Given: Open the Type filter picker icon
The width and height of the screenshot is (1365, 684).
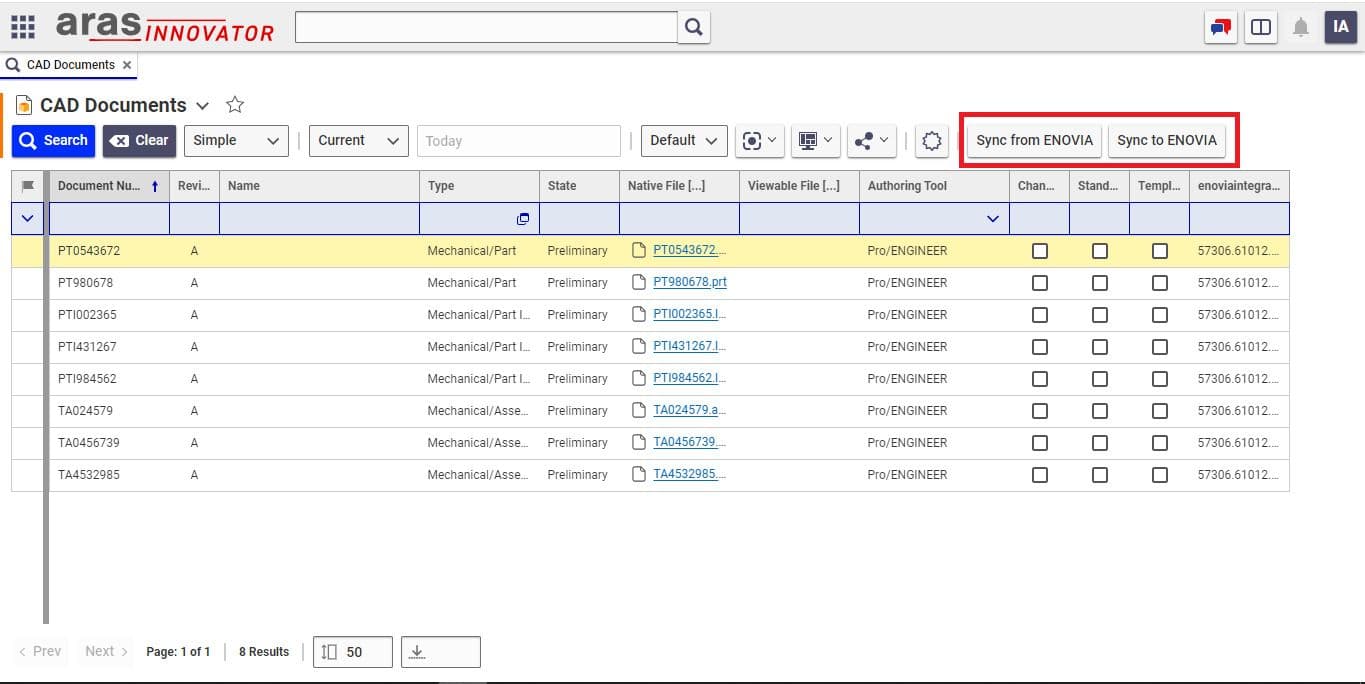Looking at the screenshot, I should [x=522, y=219].
